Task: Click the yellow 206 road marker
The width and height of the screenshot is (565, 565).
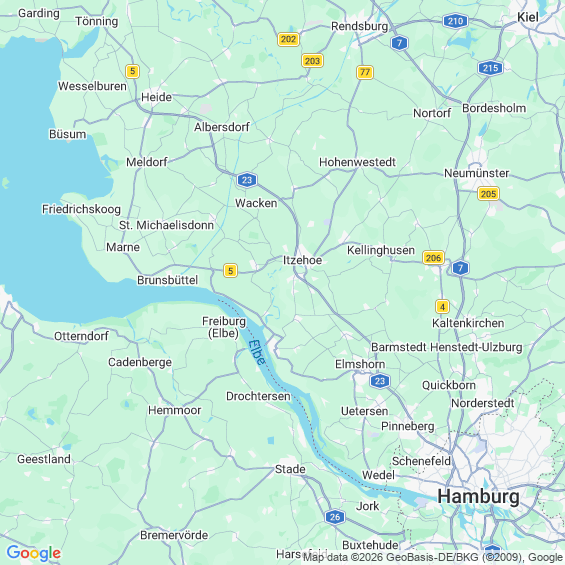Action: tap(433, 258)
